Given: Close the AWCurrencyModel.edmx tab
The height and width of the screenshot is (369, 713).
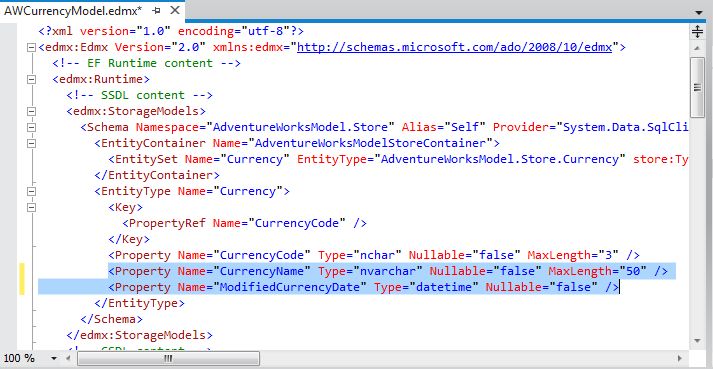Looking at the screenshot, I should pyautogui.click(x=174, y=10).
